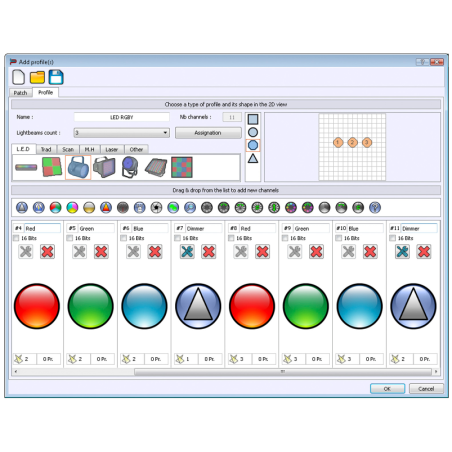Select the multicolor pixel matrix fixture icon
This screenshot has height=452, width=452.
[182, 167]
